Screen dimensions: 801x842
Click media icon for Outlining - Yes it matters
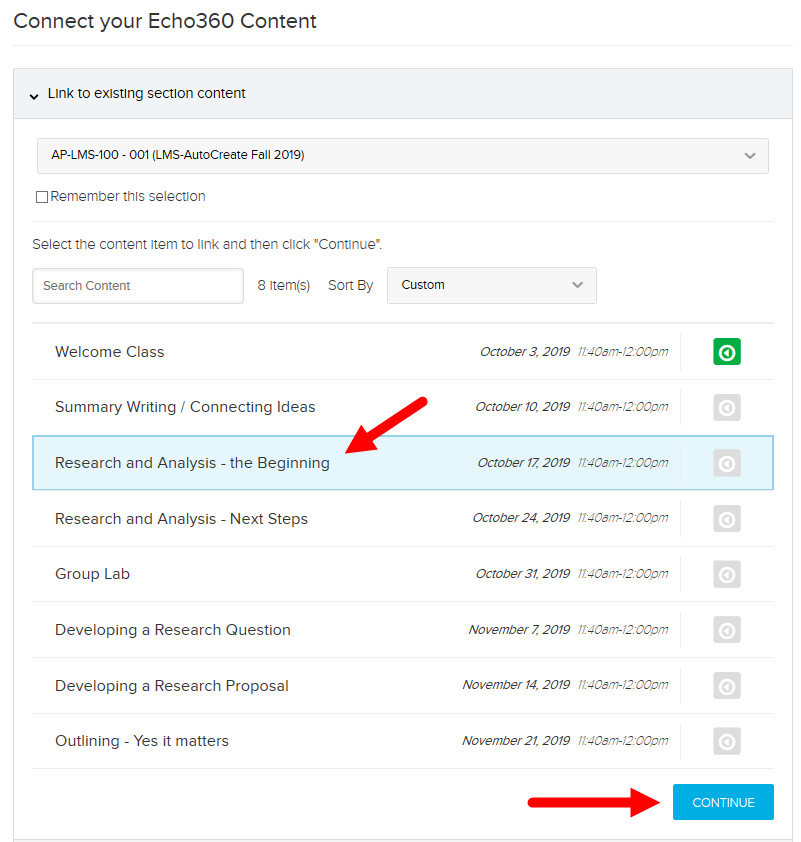tap(726, 741)
